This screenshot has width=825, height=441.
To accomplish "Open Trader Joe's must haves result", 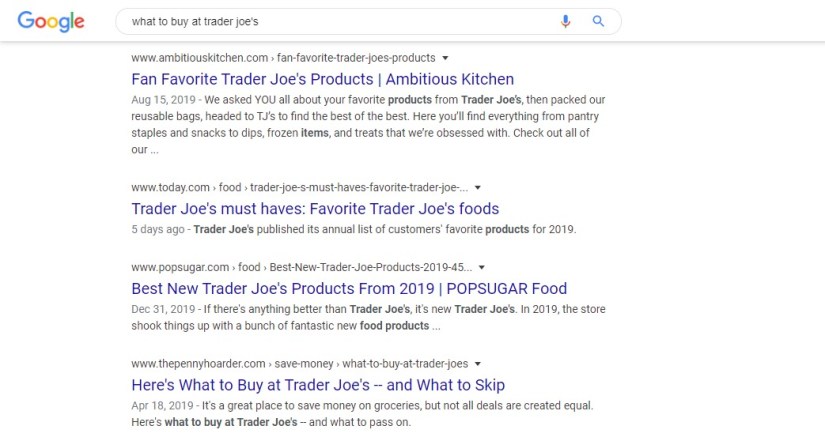I will tap(315, 209).
